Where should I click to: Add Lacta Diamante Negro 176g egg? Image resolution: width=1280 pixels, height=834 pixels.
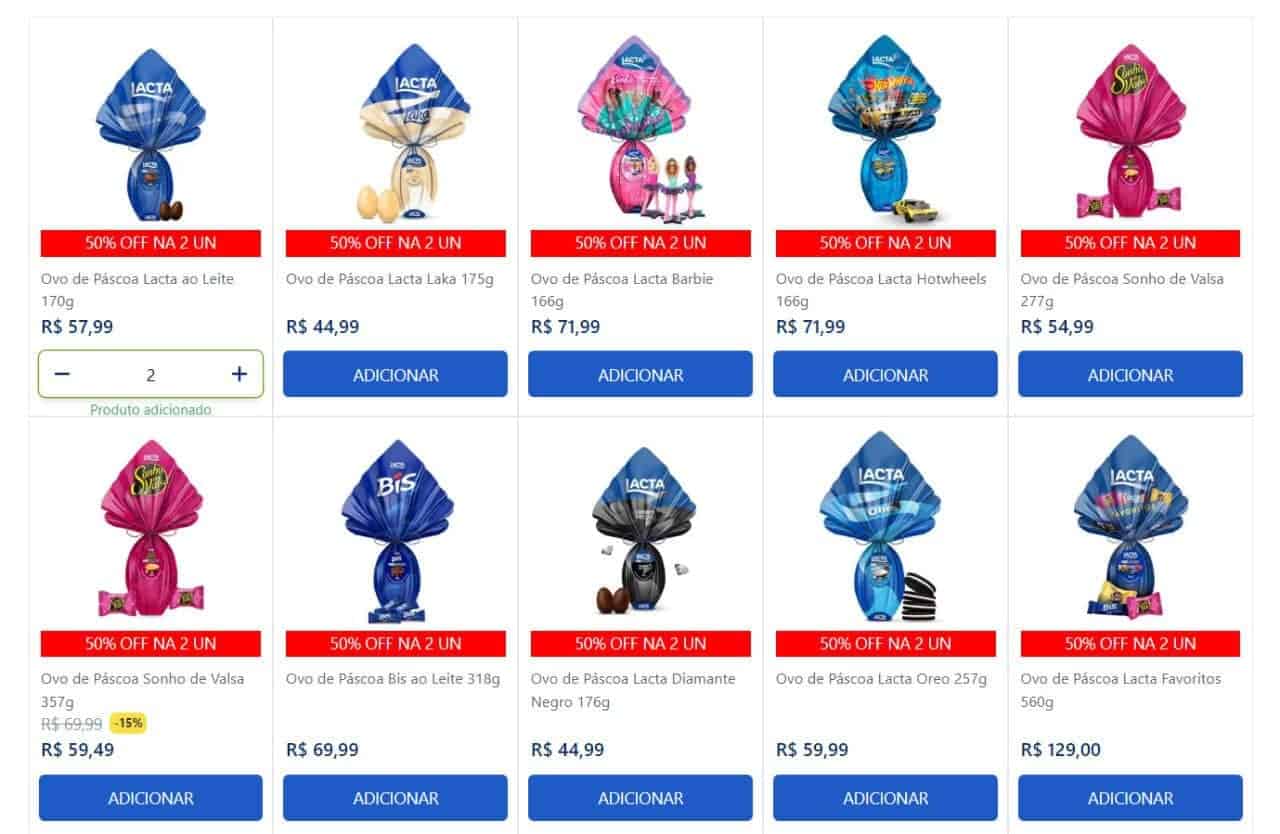640,798
